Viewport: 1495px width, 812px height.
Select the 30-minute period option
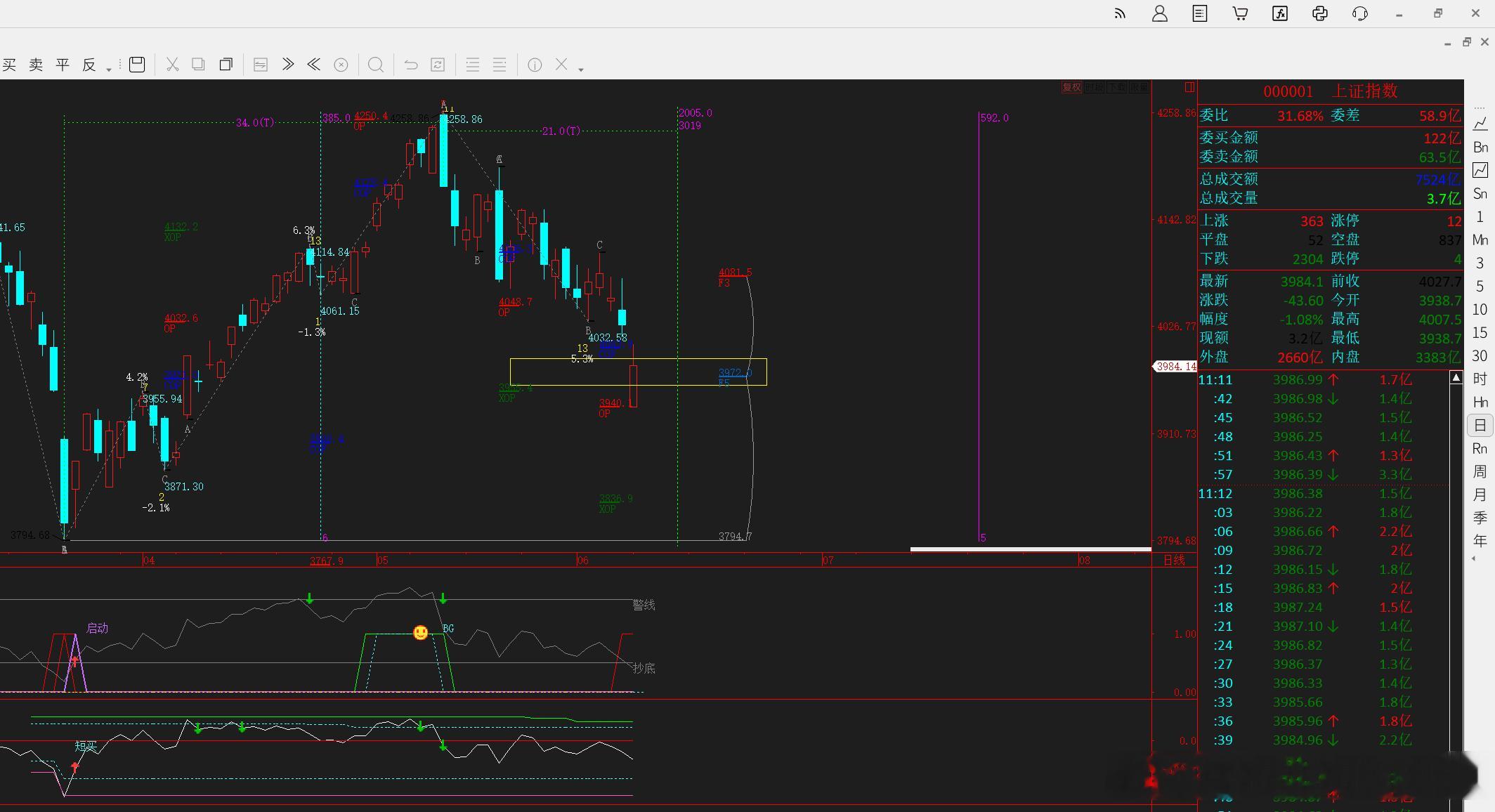[x=1480, y=355]
